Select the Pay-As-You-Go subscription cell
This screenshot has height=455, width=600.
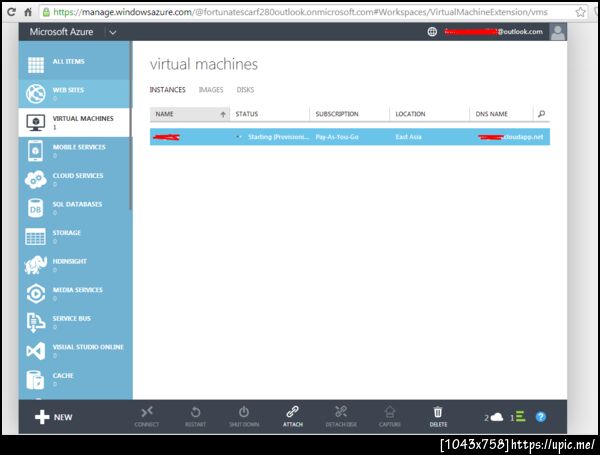click(337, 137)
